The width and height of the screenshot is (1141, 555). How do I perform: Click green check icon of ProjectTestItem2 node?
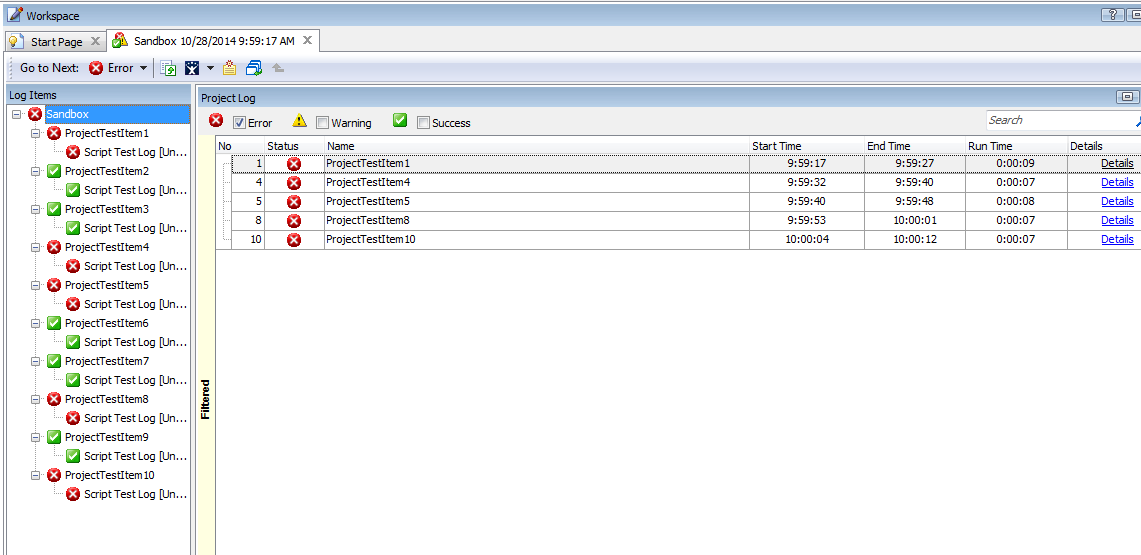[54, 172]
